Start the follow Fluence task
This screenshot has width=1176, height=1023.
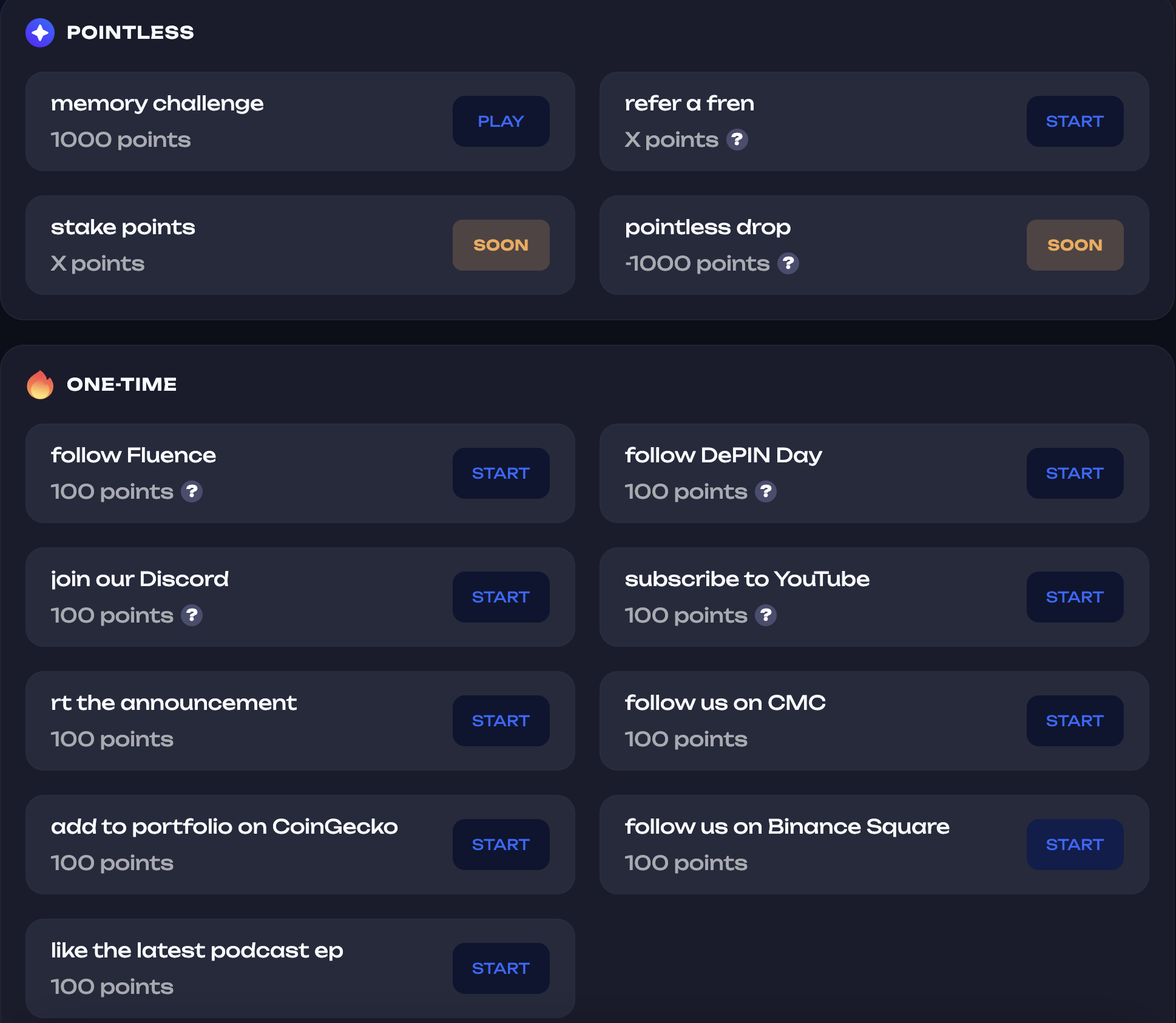(x=501, y=473)
